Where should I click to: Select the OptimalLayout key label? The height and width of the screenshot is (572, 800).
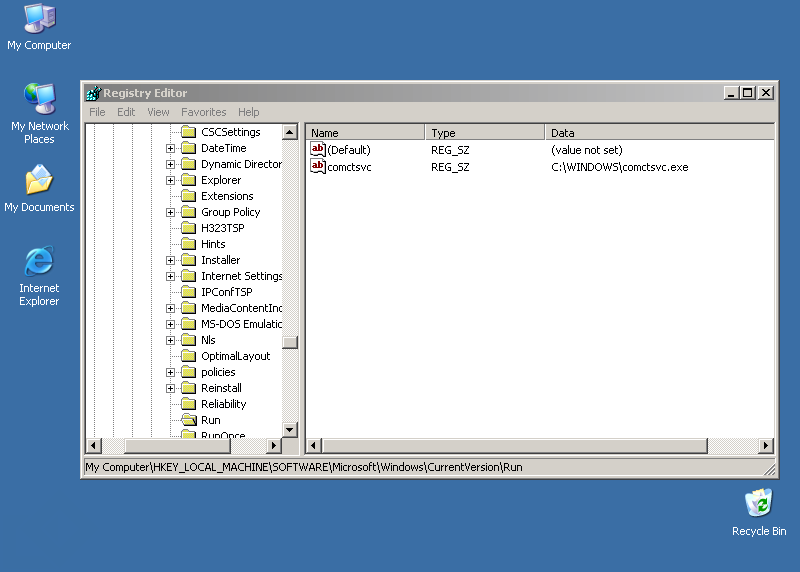236,356
